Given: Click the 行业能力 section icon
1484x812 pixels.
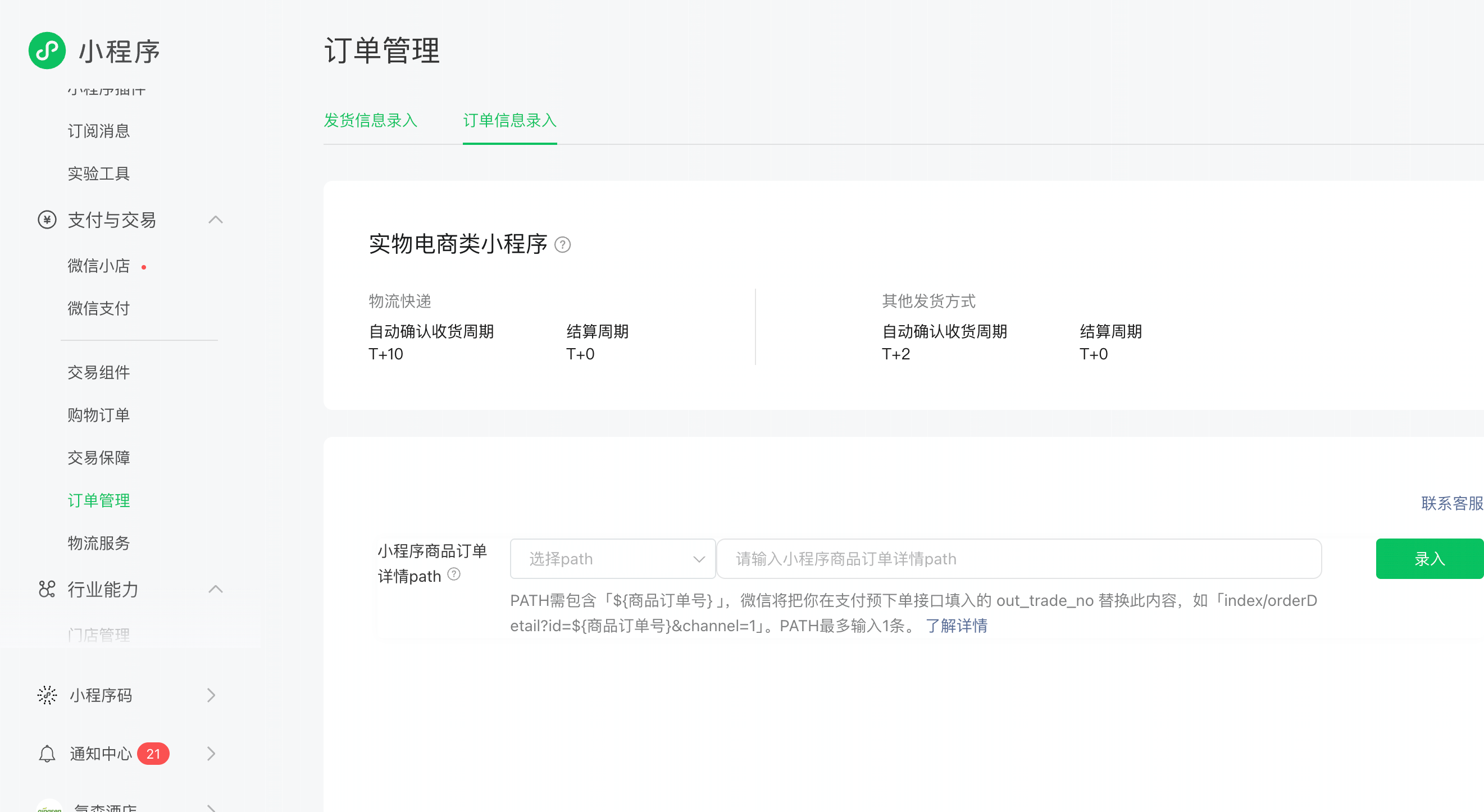Looking at the screenshot, I should click(47, 589).
